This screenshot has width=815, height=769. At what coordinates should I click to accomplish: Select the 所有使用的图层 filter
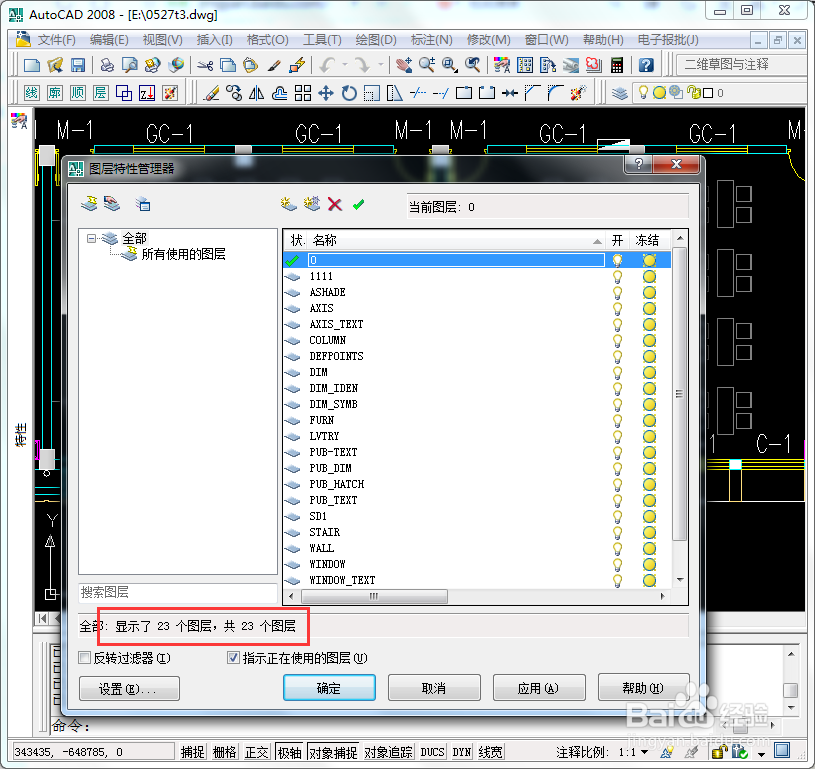(x=183, y=254)
